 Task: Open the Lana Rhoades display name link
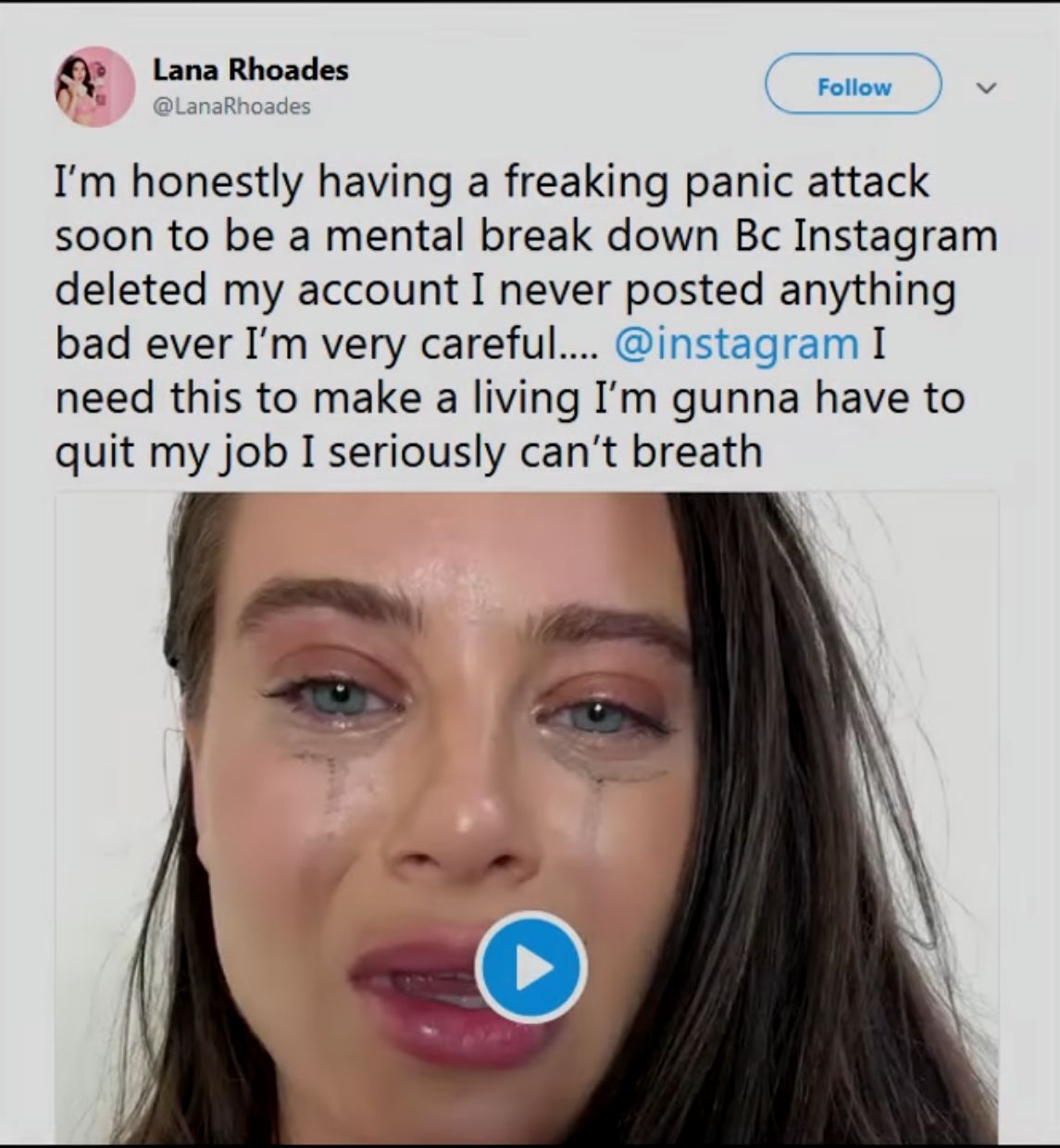coord(250,69)
